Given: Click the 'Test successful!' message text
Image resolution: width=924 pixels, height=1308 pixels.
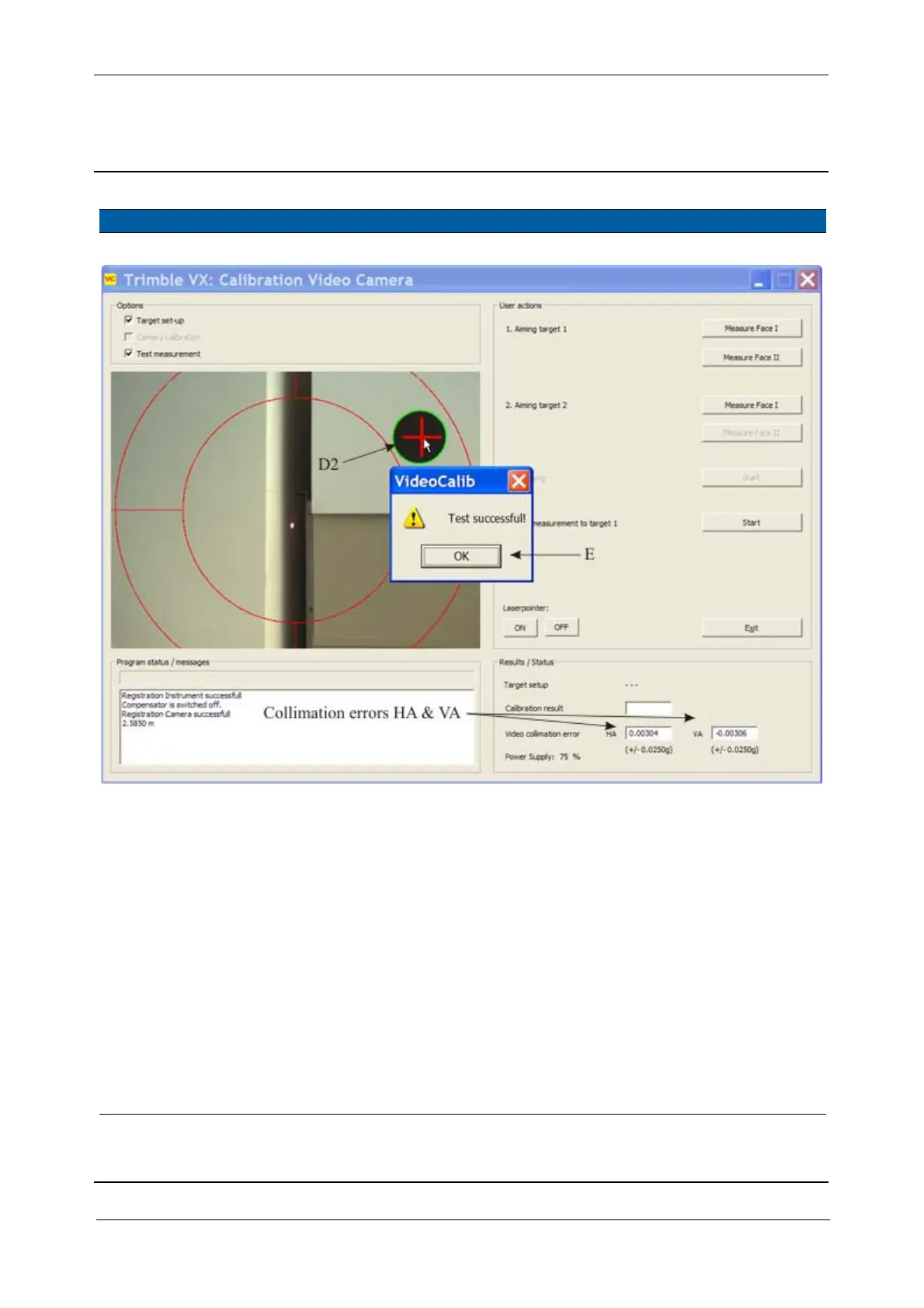Looking at the screenshot, I should click(x=487, y=519).
